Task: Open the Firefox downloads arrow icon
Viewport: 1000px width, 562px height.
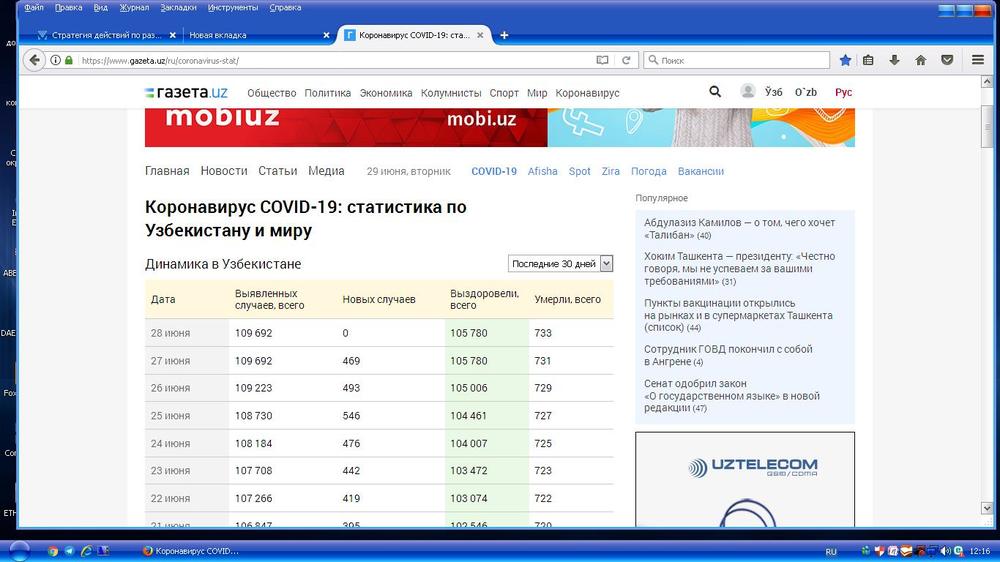Action: click(x=894, y=60)
